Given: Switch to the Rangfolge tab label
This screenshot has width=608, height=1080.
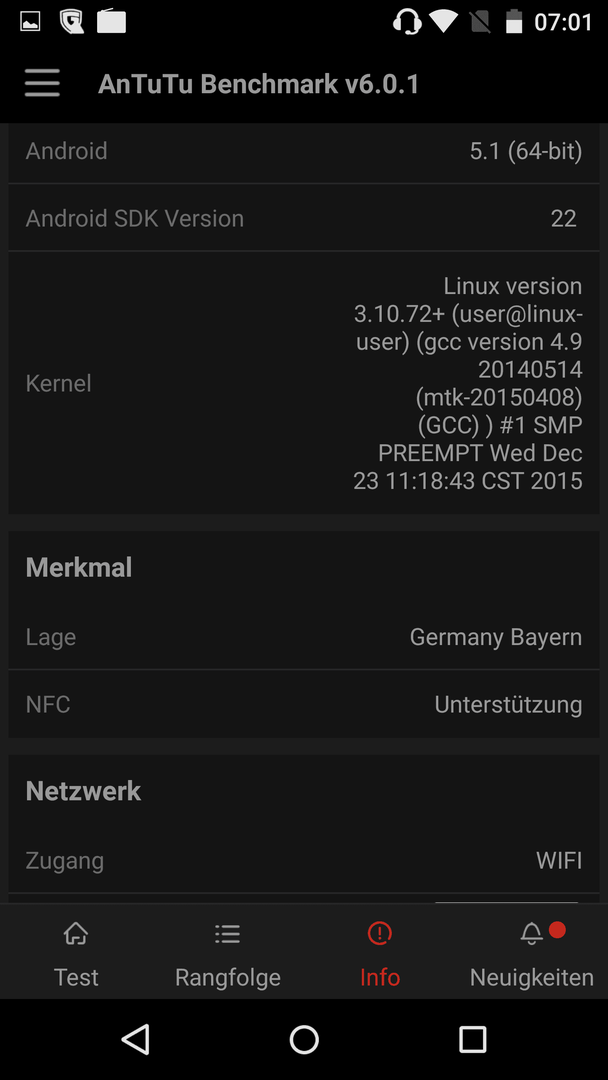Looking at the screenshot, I should (228, 977).
